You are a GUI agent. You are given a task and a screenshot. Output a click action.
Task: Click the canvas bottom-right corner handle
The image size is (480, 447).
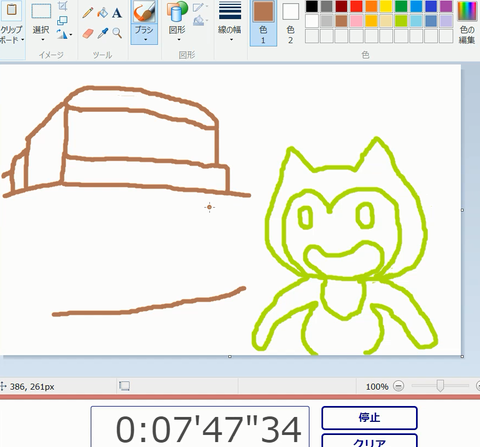point(462,356)
